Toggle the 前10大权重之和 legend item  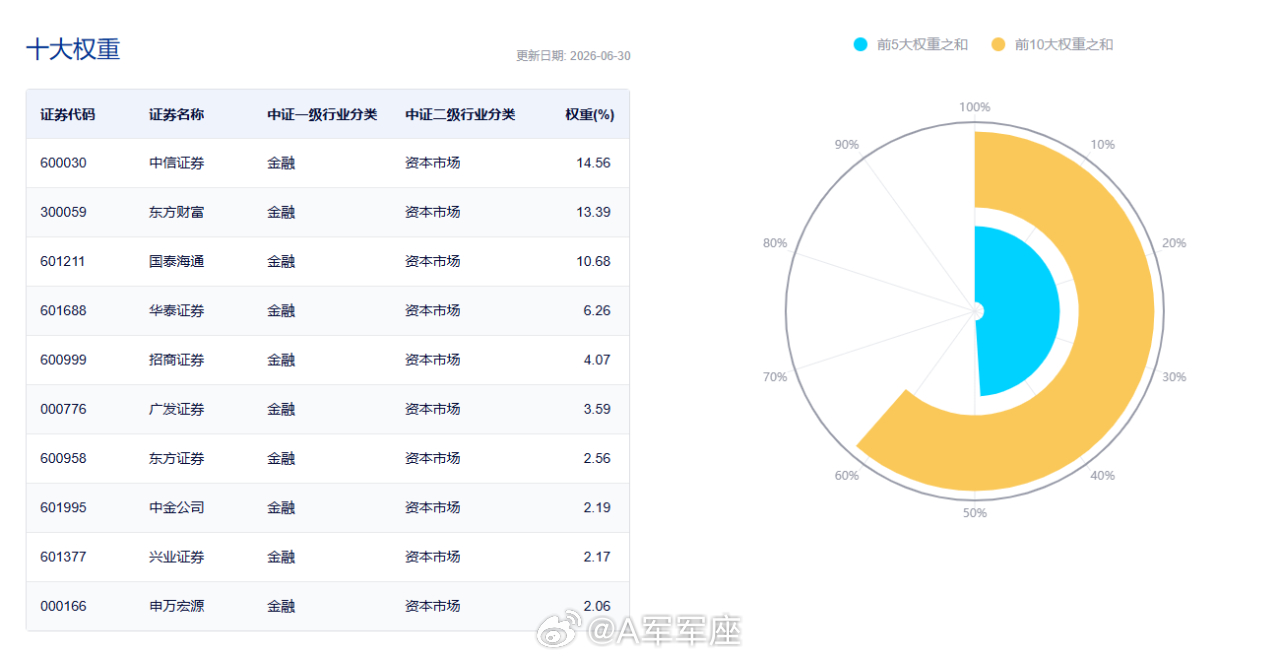pyautogui.click(x=1052, y=44)
